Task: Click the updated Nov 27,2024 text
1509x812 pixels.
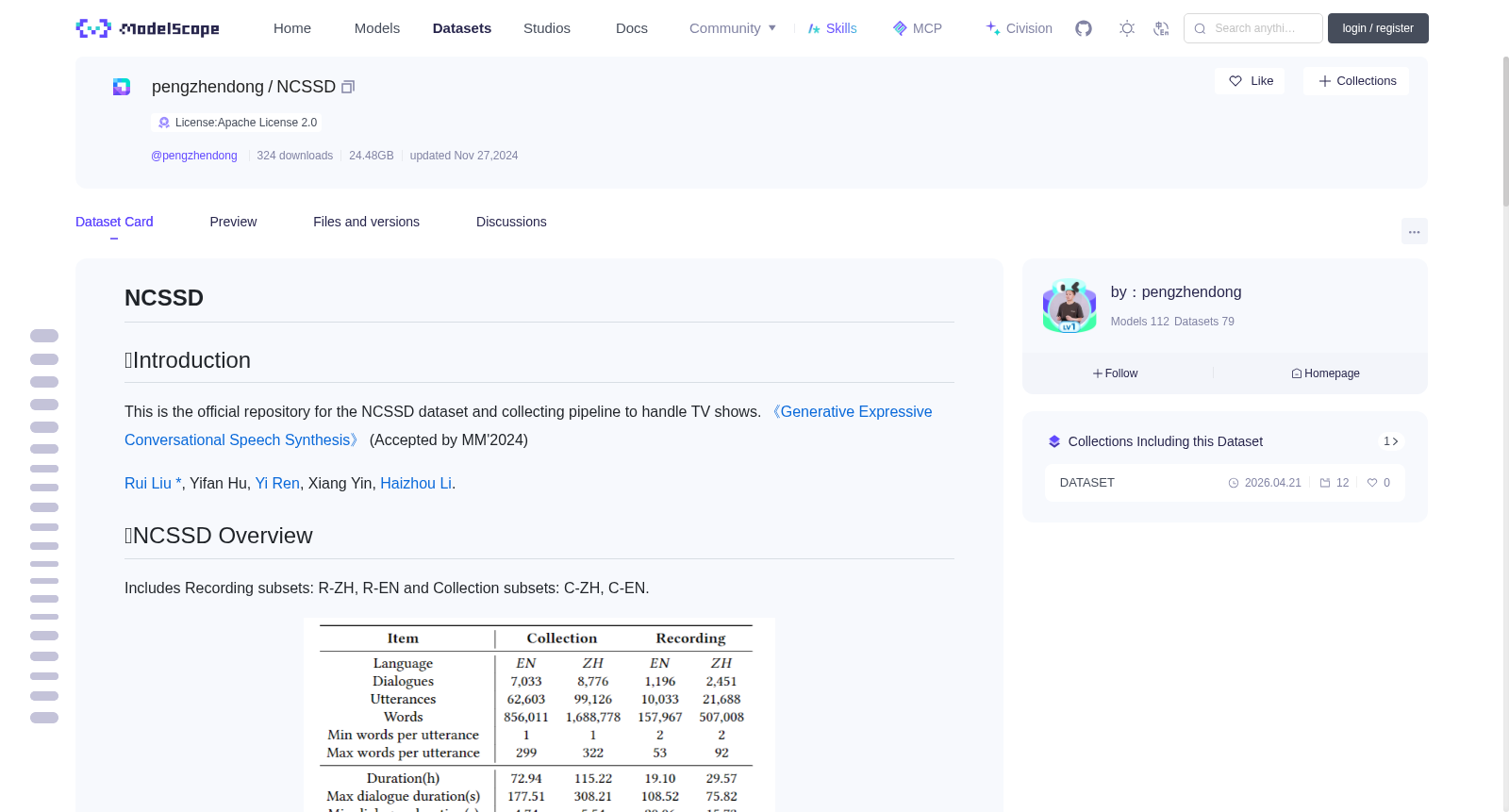Action: [464, 156]
